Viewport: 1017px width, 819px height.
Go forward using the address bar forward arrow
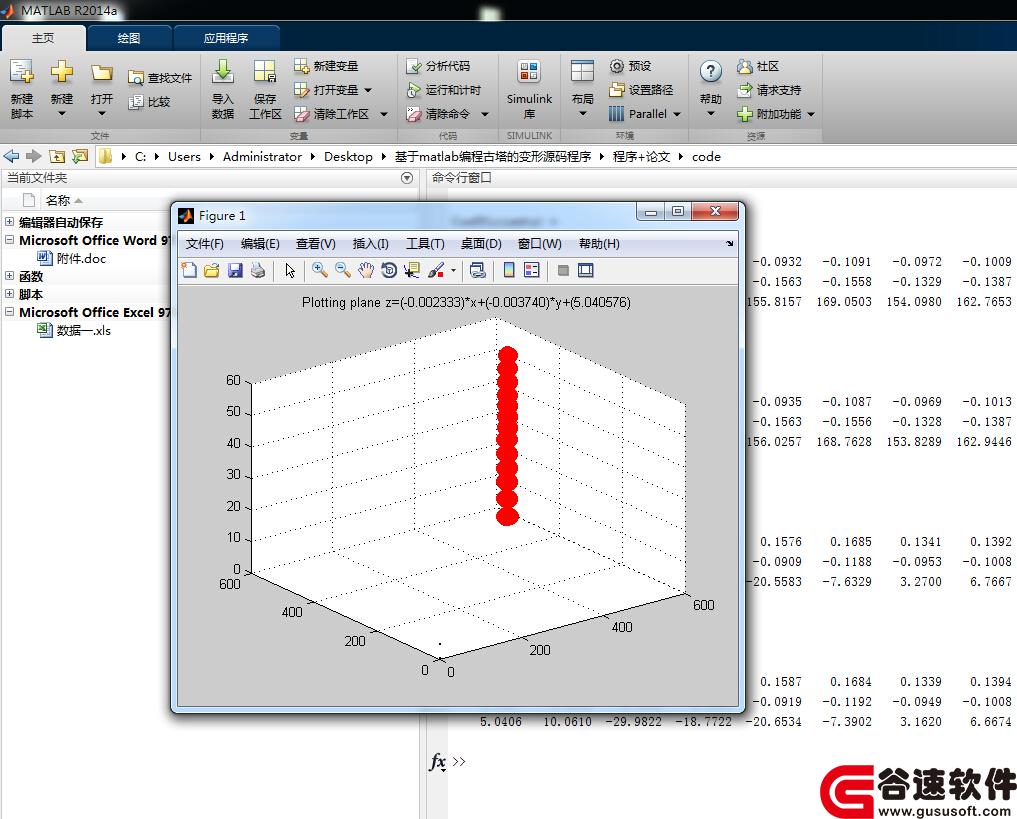[34, 156]
